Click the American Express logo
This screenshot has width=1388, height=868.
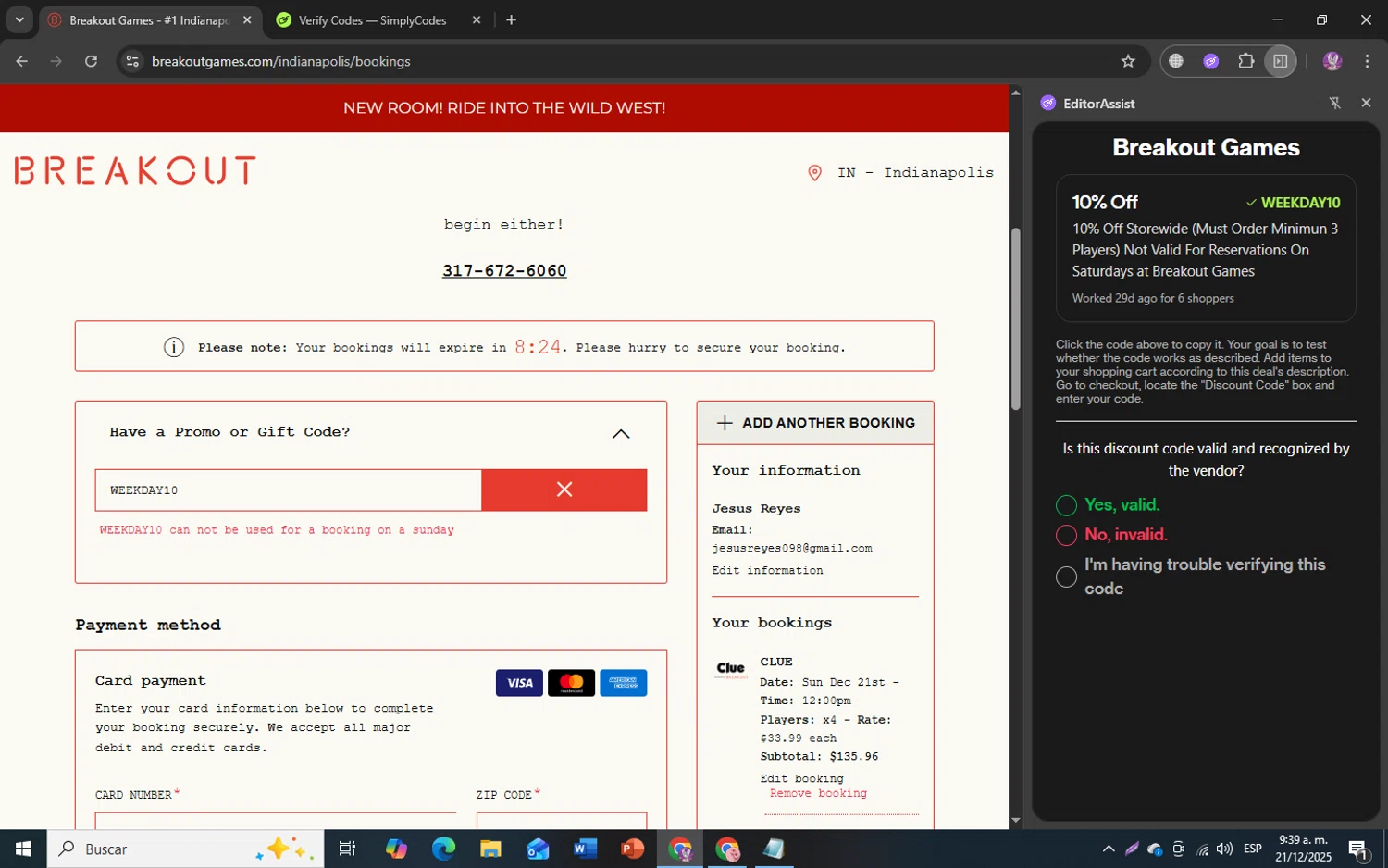pos(623,683)
